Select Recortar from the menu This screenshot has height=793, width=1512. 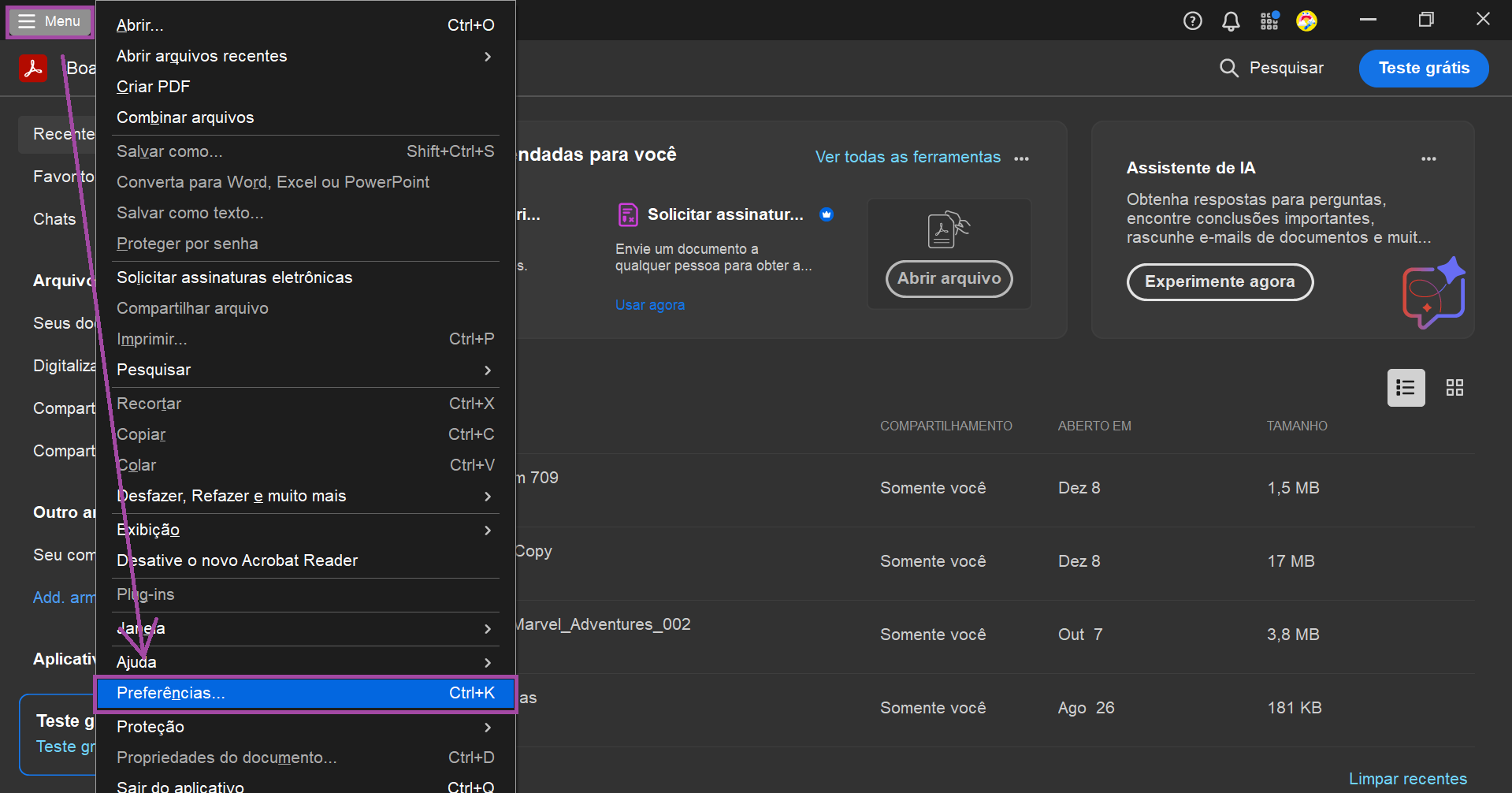tap(306, 404)
